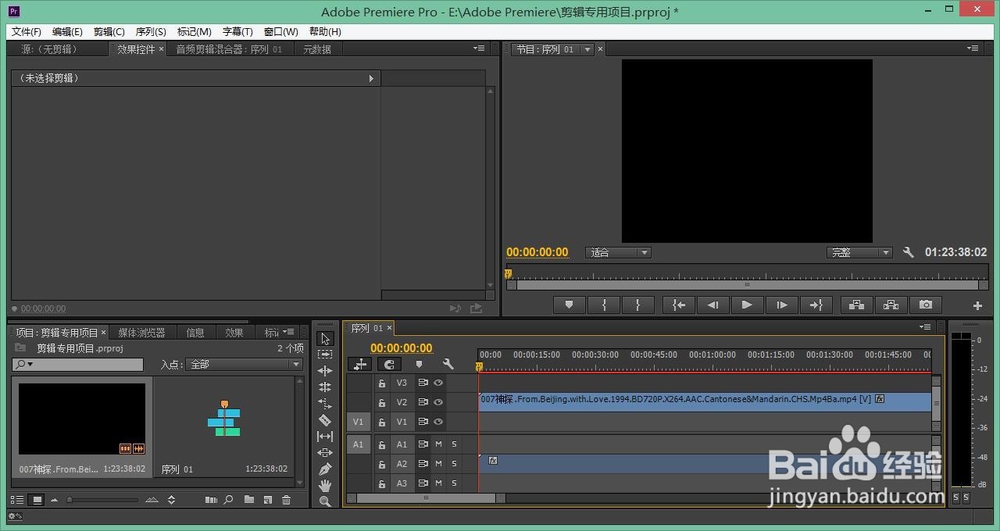The image size is (1000, 531).
Task: Open program monitor sequence dropdown arrow
Action: 587,49
